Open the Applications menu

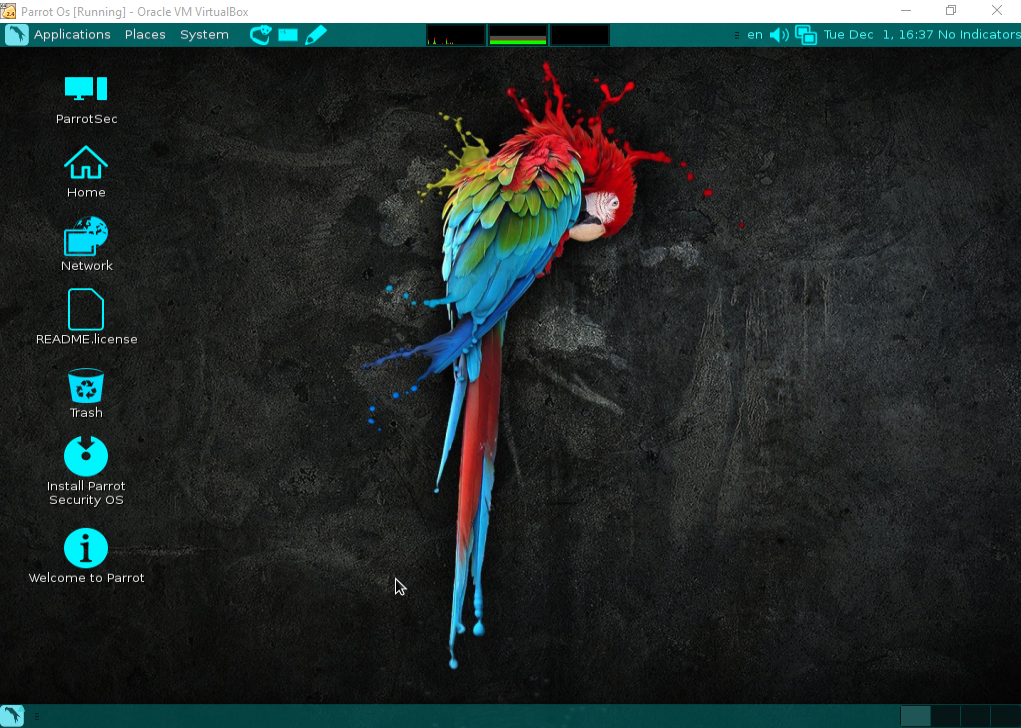tap(72, 34)
